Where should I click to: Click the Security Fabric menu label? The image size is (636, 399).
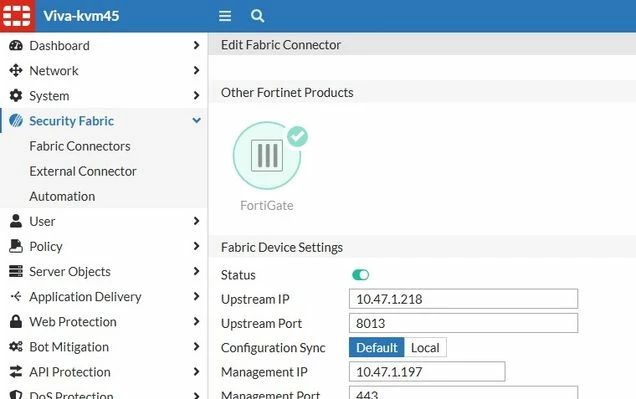[x=71, y=121]
